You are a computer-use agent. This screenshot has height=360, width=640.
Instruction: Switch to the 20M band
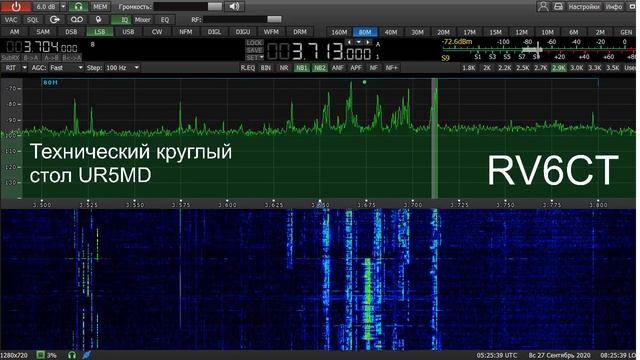(x=443, y=32)
